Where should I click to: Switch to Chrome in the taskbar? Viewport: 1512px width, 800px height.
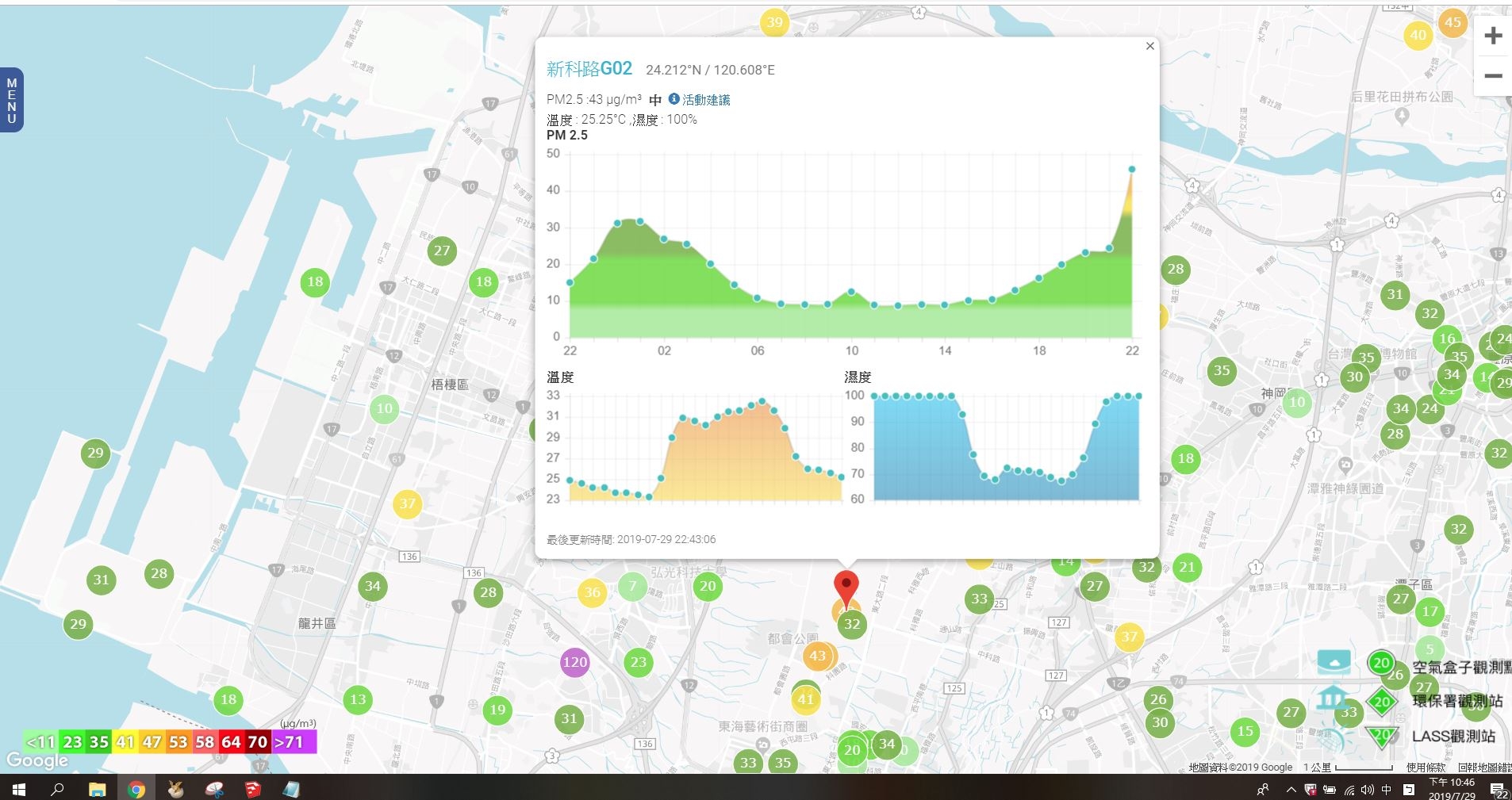(136, 790)
